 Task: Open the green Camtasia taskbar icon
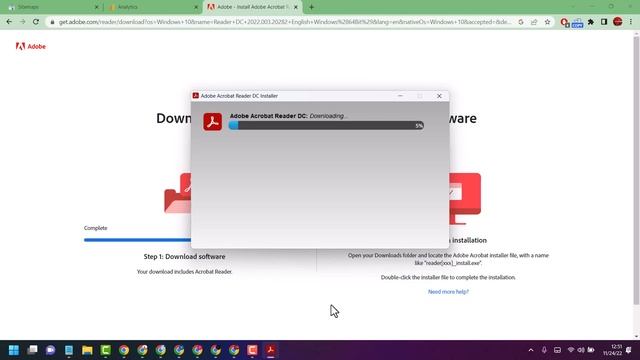point(105,350)
